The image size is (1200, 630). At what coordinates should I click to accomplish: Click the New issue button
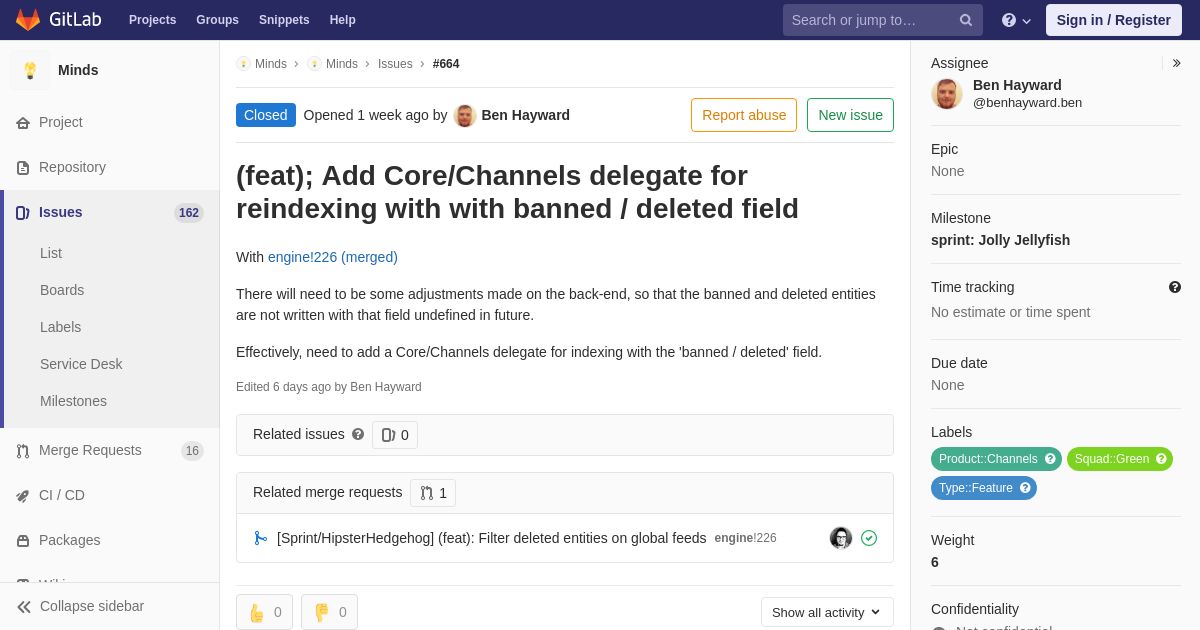[850, 115]
